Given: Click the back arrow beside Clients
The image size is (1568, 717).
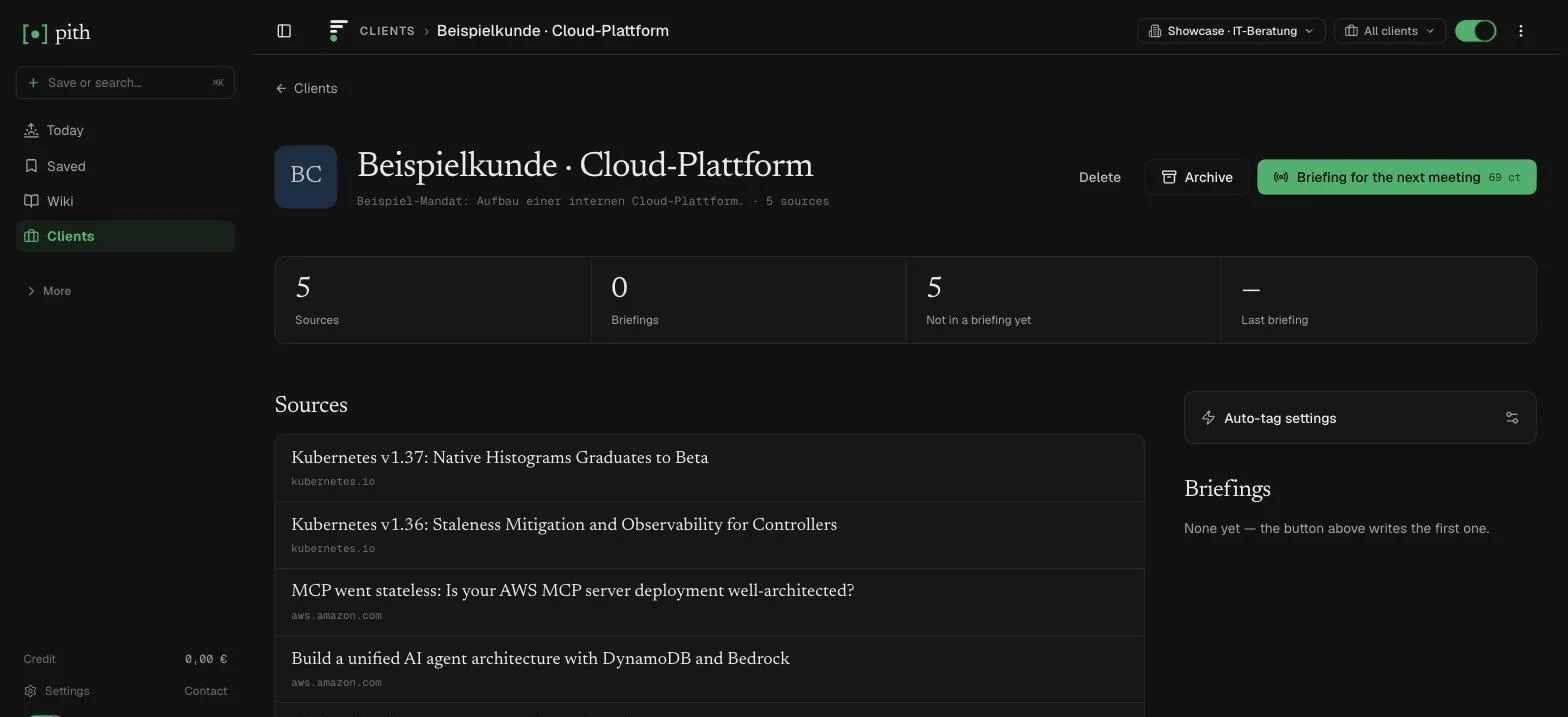Looking at the screenshot, I should [x=281, y=88].
